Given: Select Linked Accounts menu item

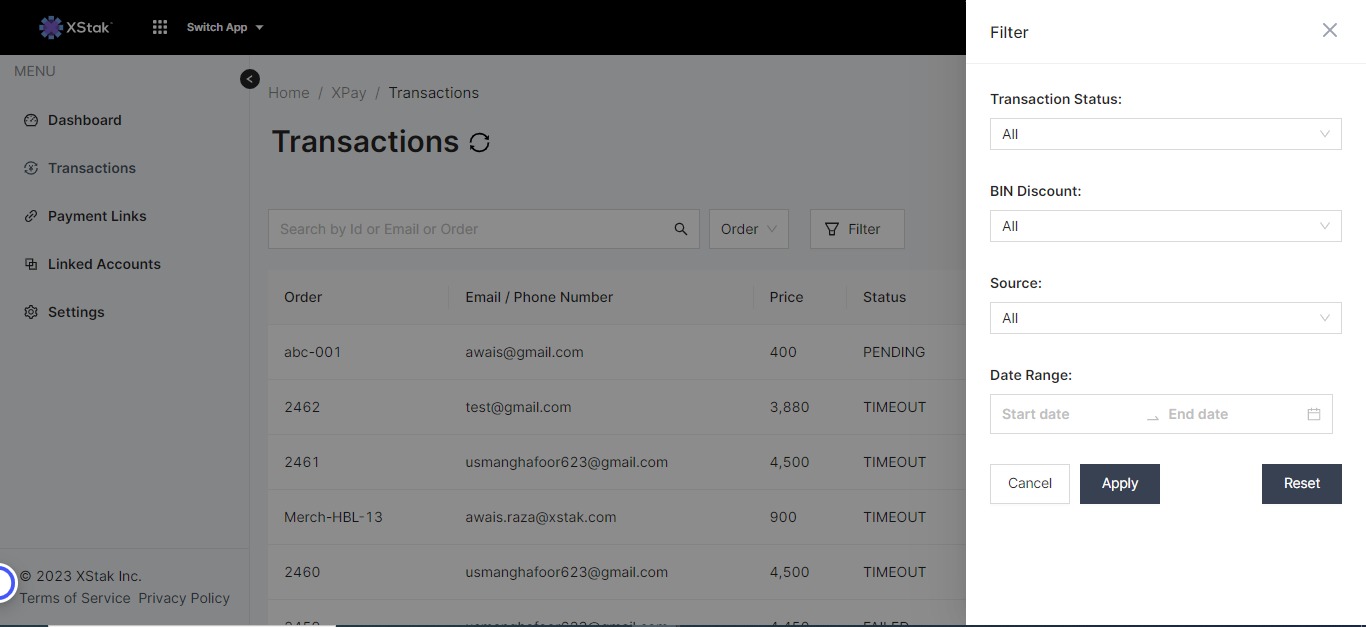Looking at the screenshot, I should click(x=104, y=264).
